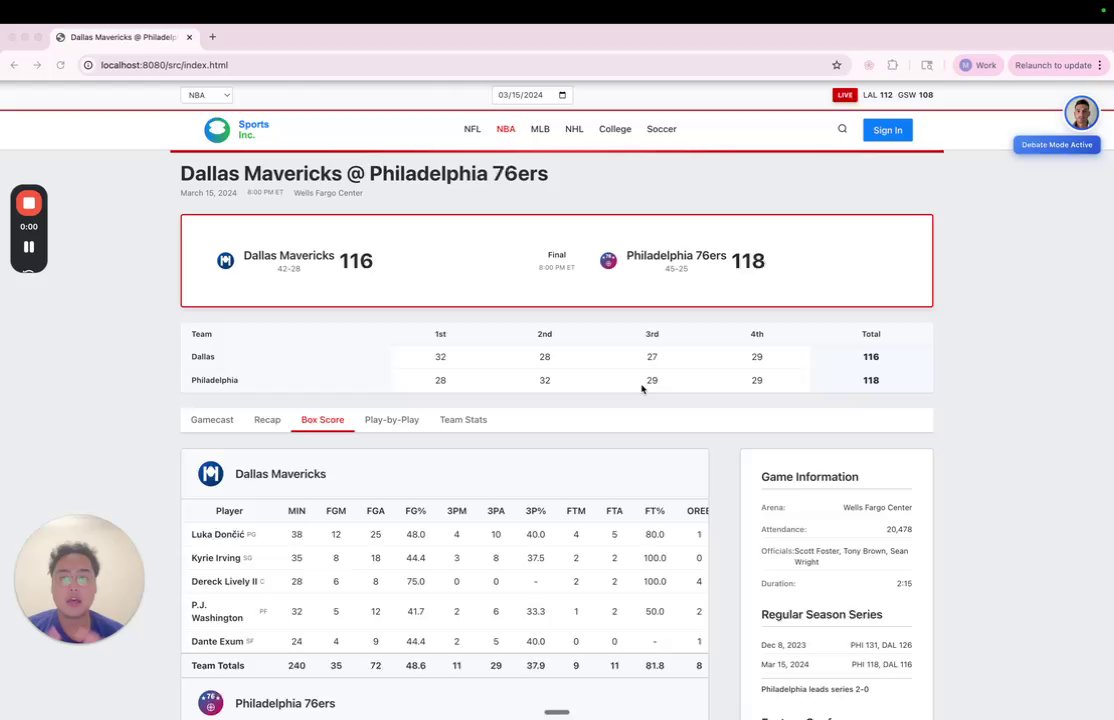Click the address bar URL field
The width and height of the screenshot is (1114, 720).
[x=455, y=65]
